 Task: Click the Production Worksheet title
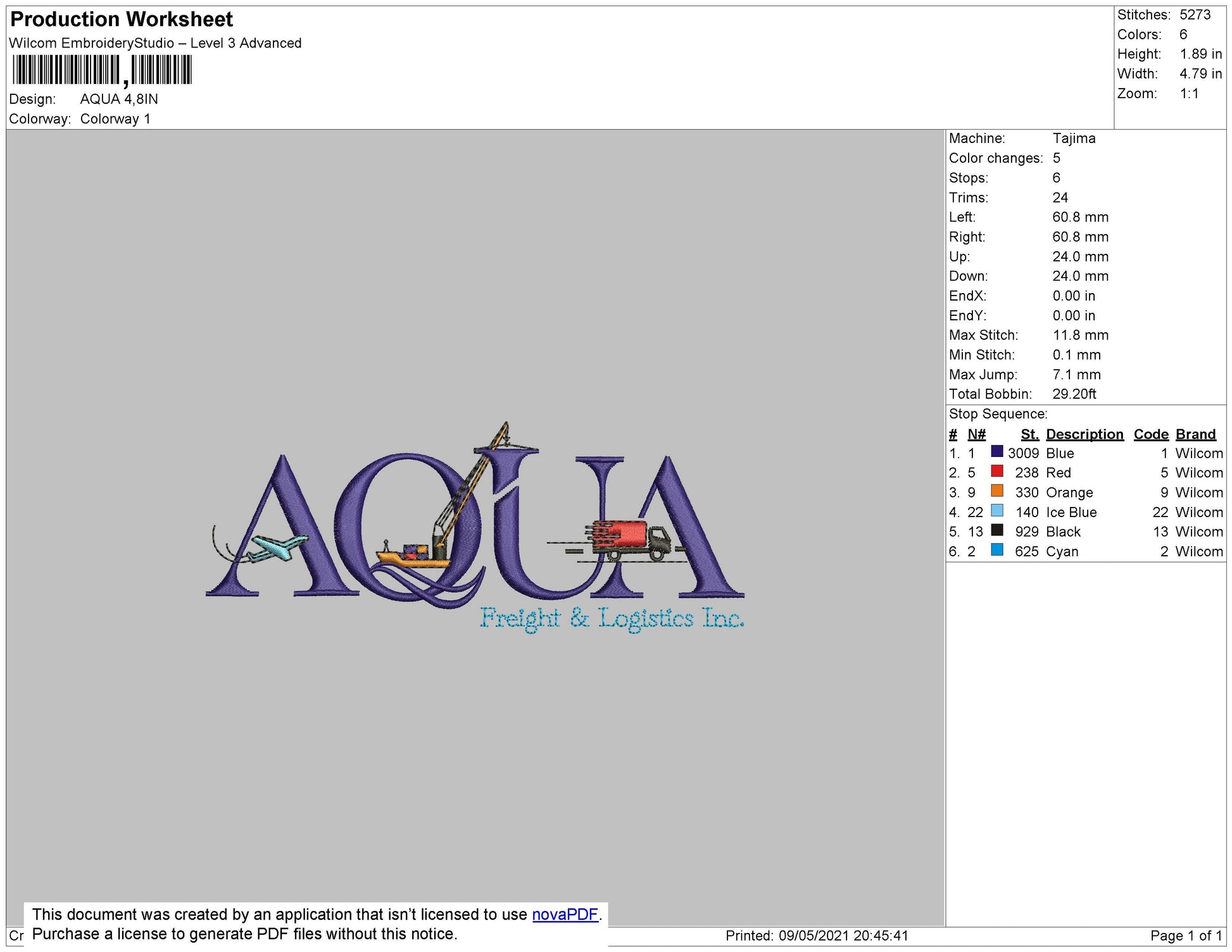(122, 19)
